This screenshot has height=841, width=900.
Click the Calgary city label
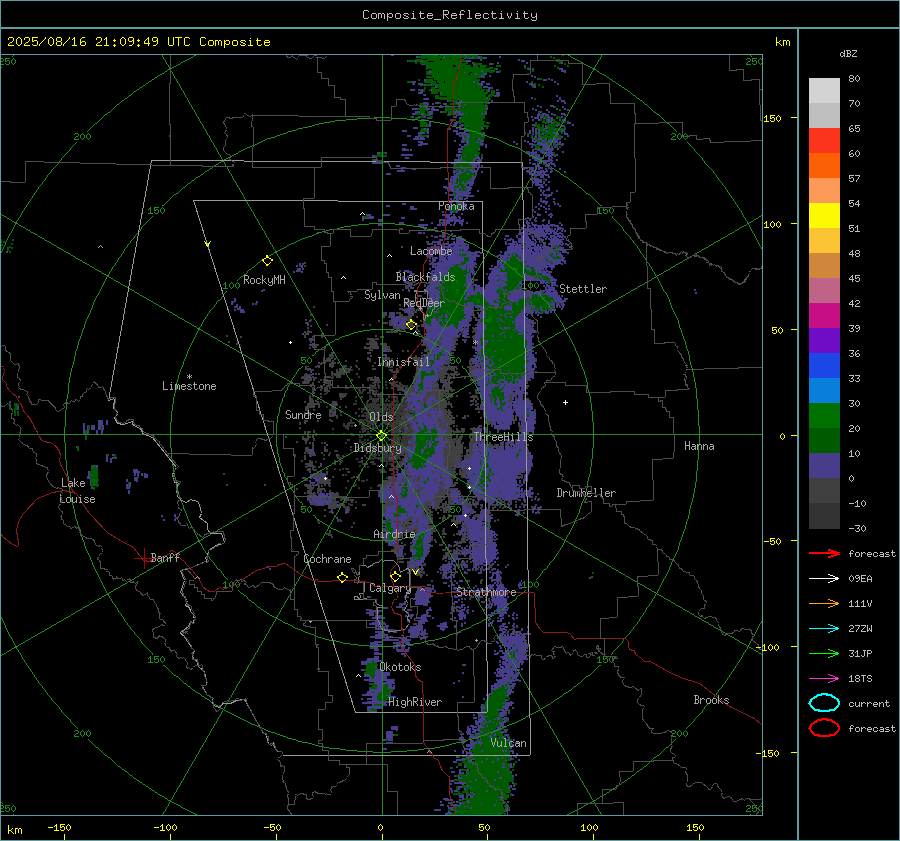pos(390,588)
